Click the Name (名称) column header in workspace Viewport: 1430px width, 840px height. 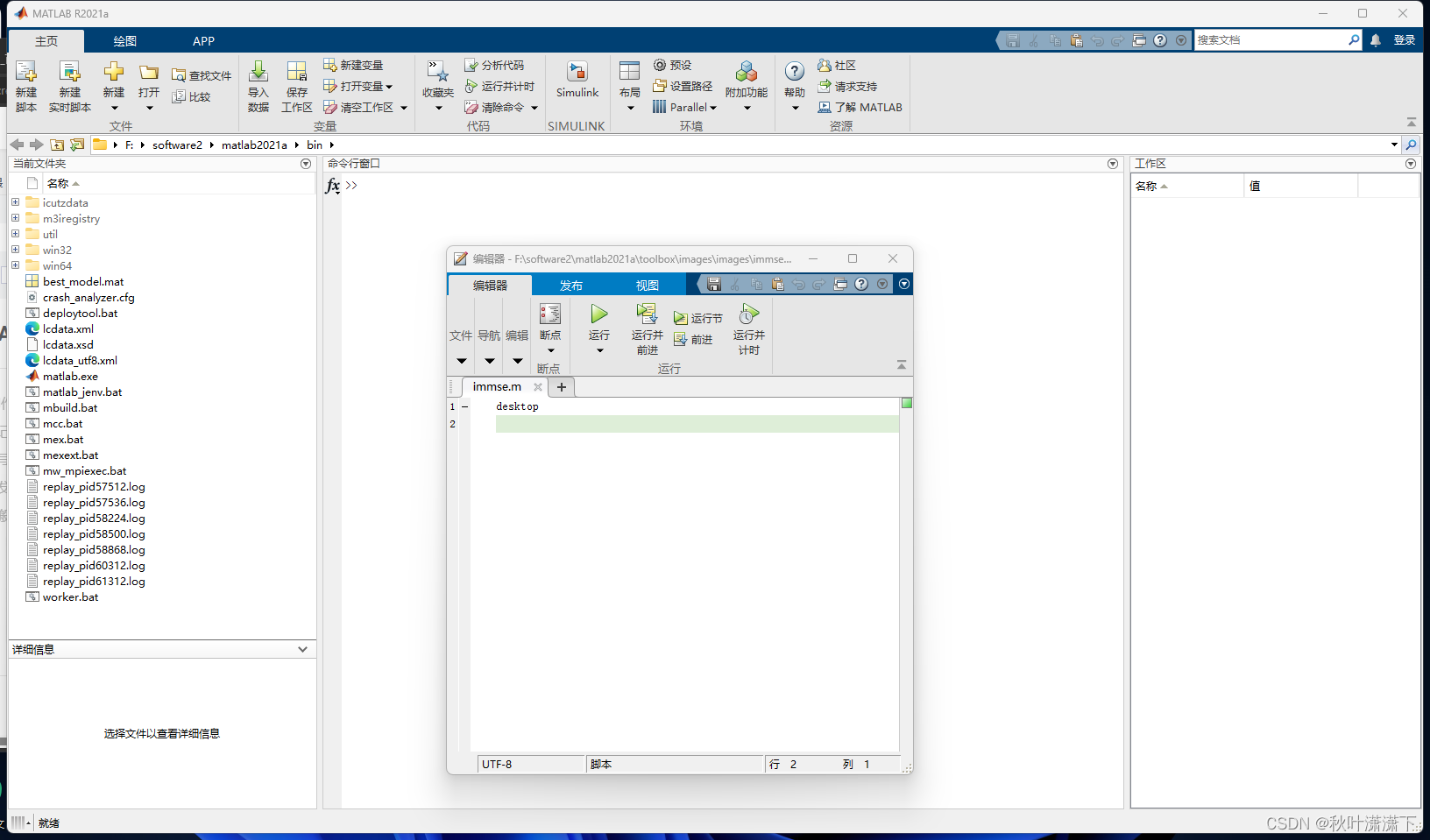pos(1187,186)
